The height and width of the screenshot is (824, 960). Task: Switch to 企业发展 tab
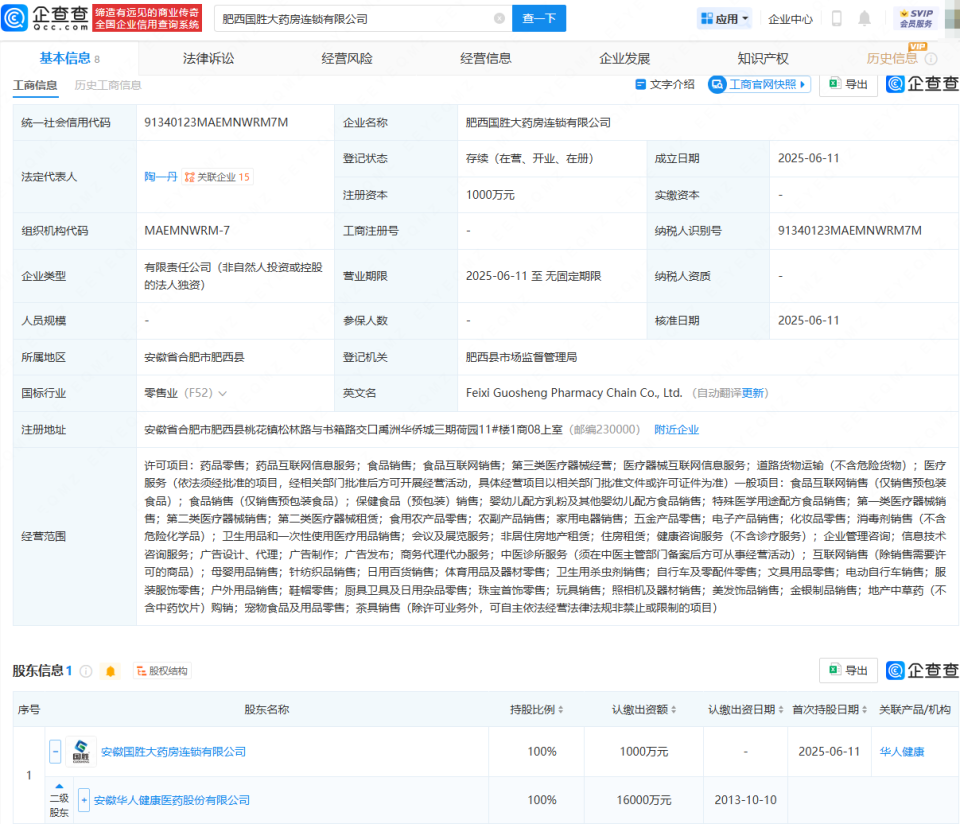tap(624, 59)
